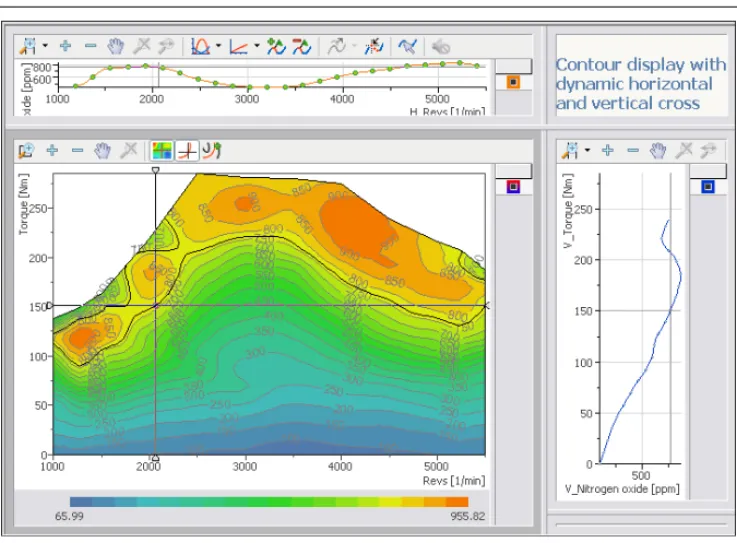Click greyed pin icon in vertical section toolbar
Image resolution: width=737 pixels, height=543 pixels.
708,150
